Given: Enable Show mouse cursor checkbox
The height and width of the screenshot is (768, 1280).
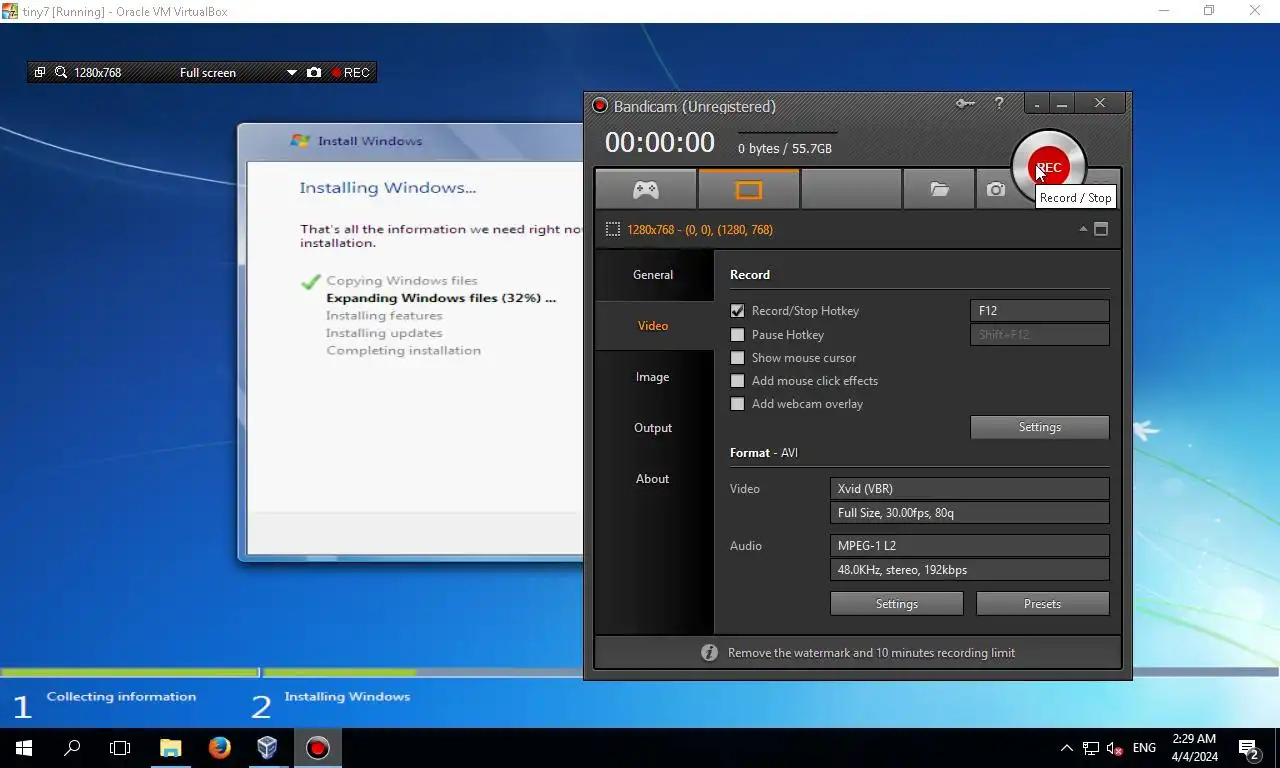Looking at the screenshot, I should point(737,358).
